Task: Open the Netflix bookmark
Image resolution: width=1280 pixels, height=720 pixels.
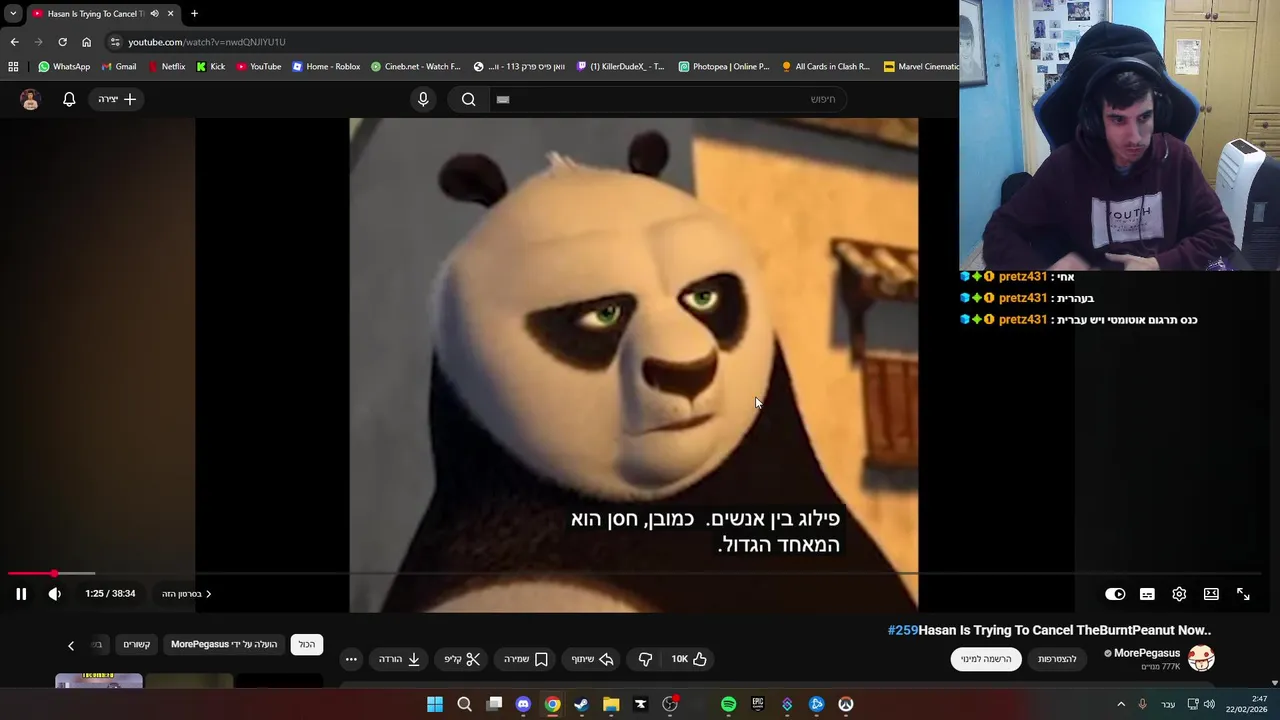Action: tap(166, 67)
